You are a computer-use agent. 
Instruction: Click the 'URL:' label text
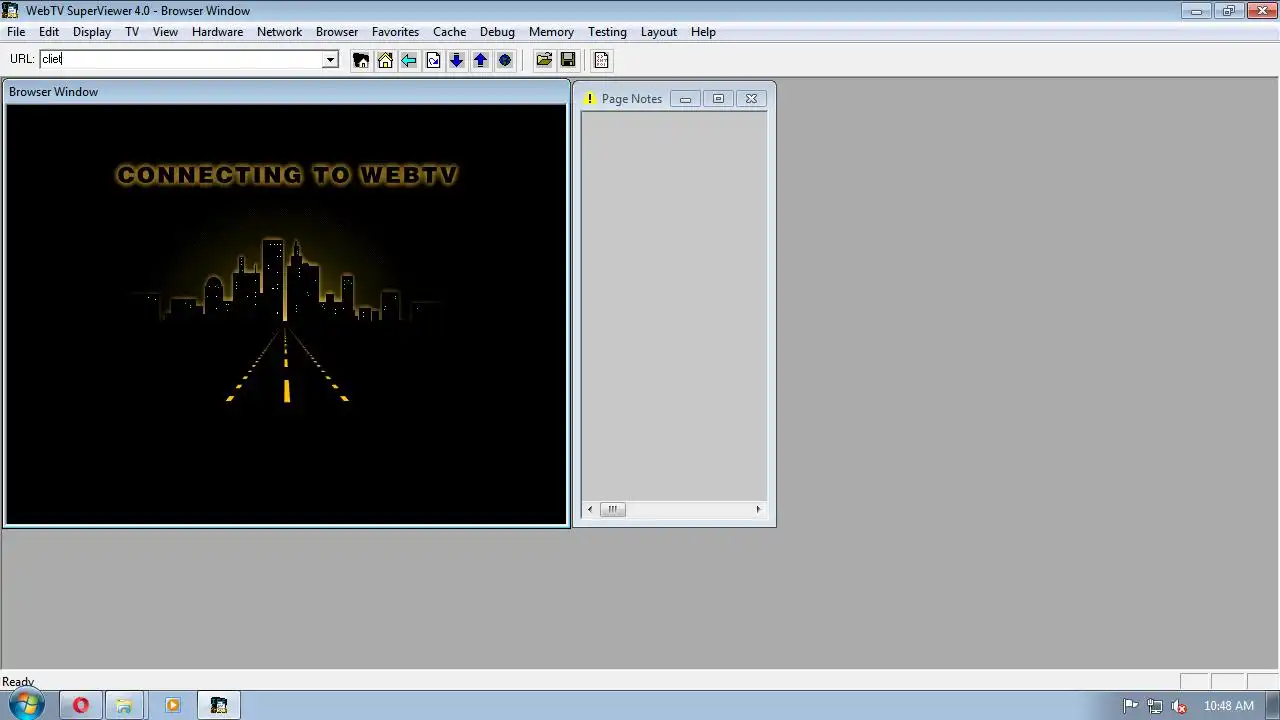[x=22, y=59]
